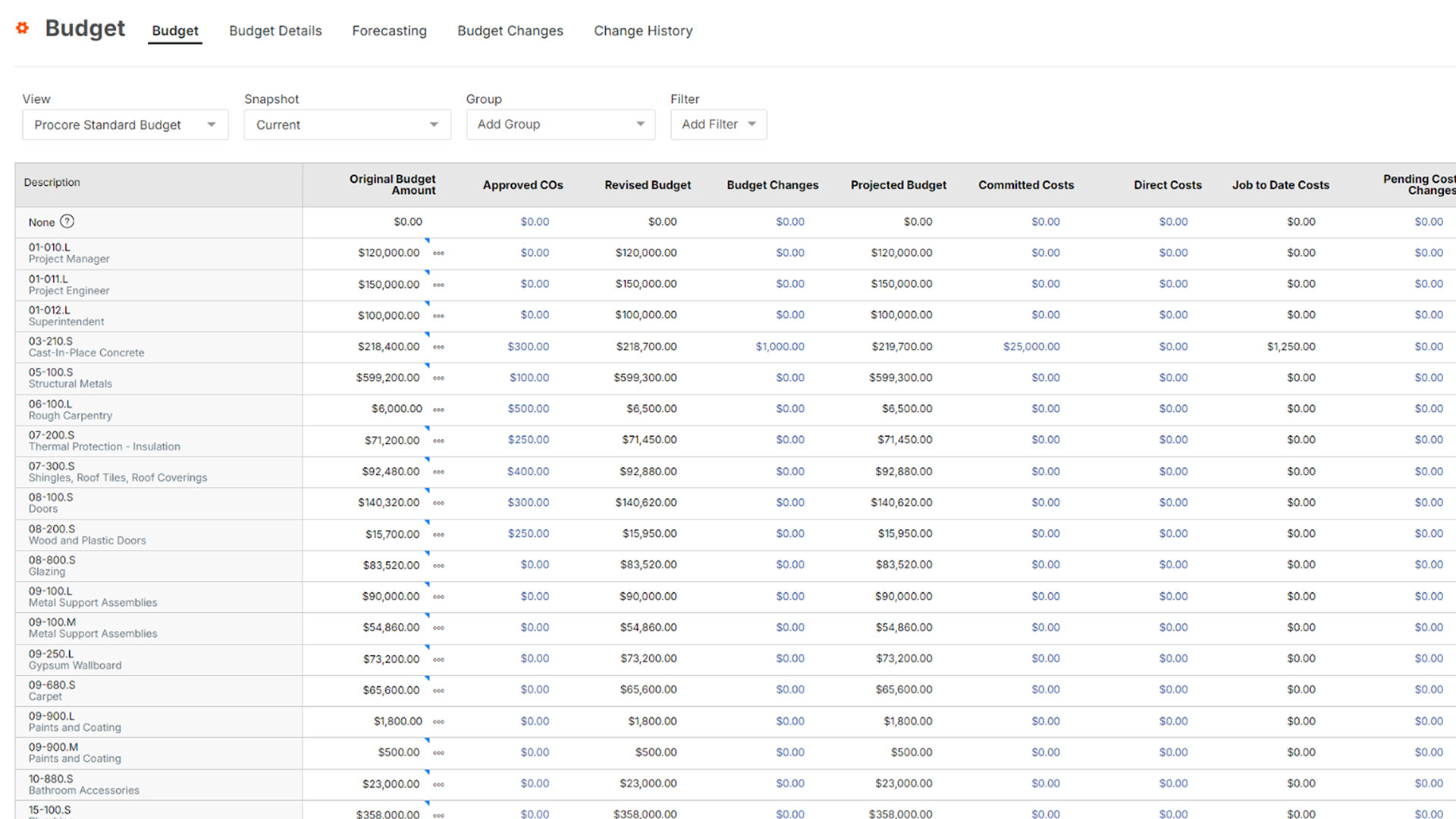The width and height of the screenshot is (1456, 819).
Task: Open the Add Filter dropdown
Action: tap(717, 124)
